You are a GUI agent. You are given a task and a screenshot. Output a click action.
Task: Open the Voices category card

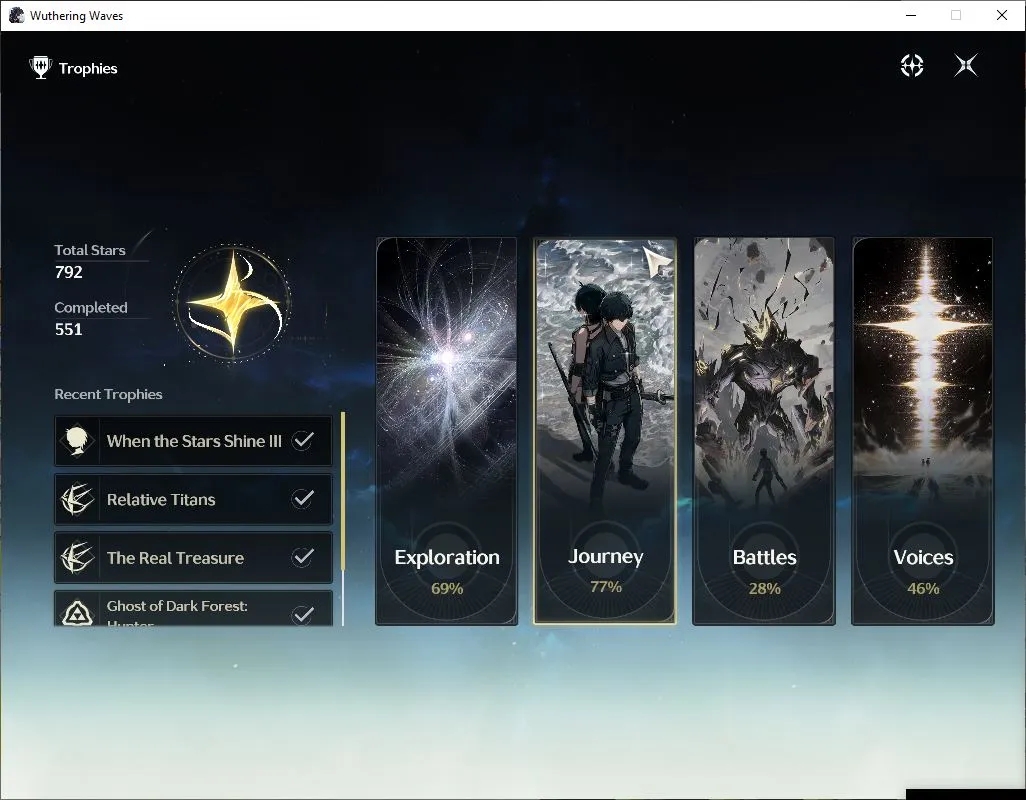click(923, 431)
